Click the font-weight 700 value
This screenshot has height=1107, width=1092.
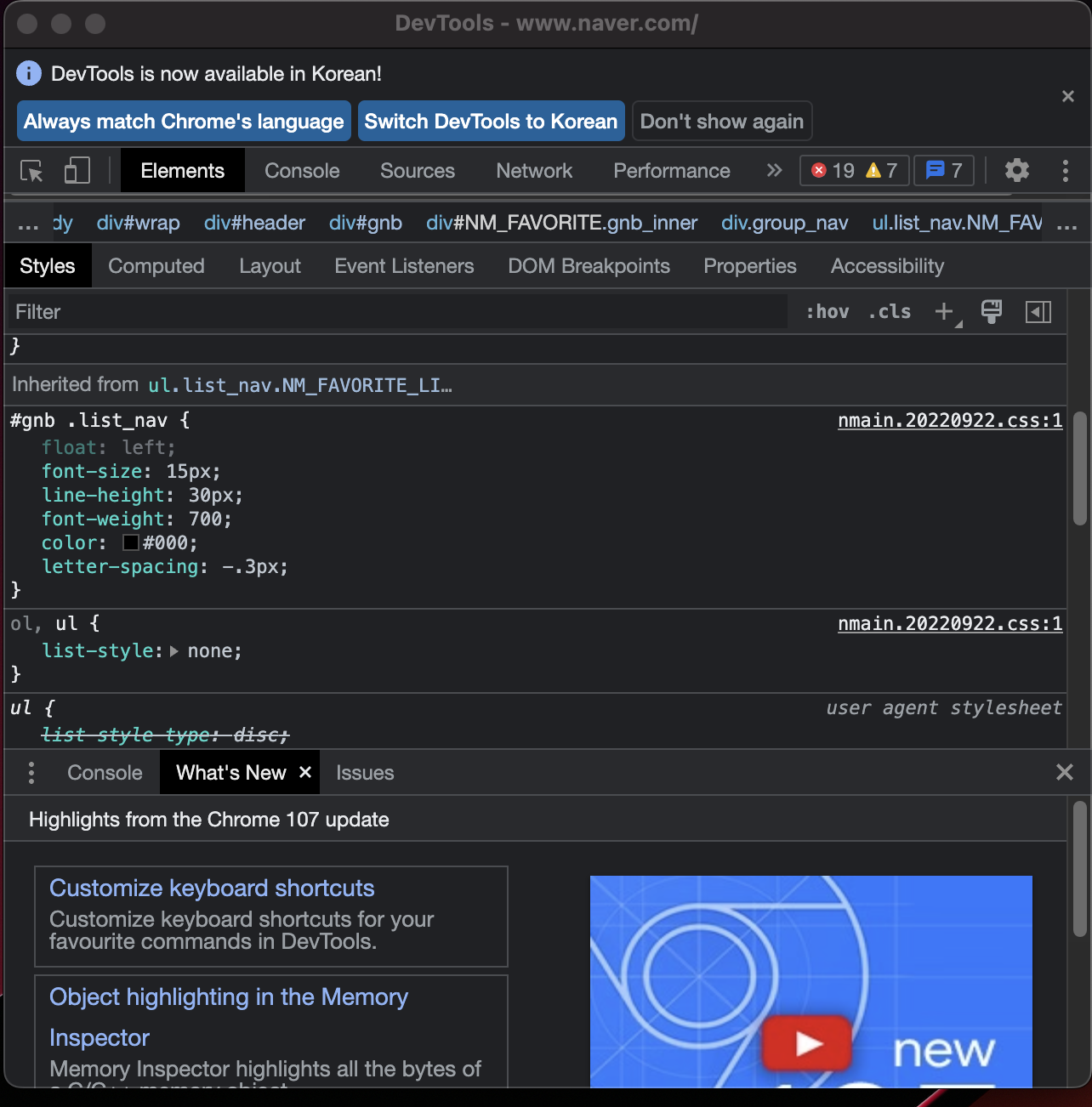(x=205, y=519)
